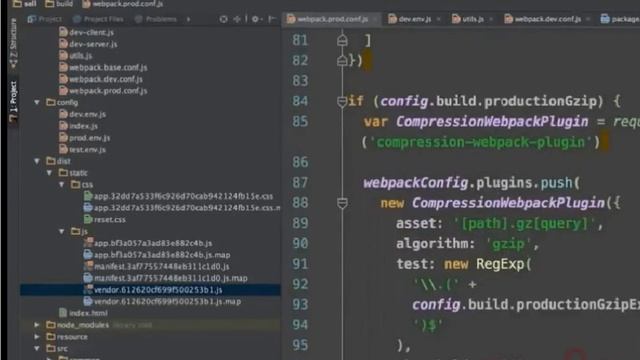The image size is (640, 360).
Task: Collapse the js folder under static
Action: [x=62, y=231]
